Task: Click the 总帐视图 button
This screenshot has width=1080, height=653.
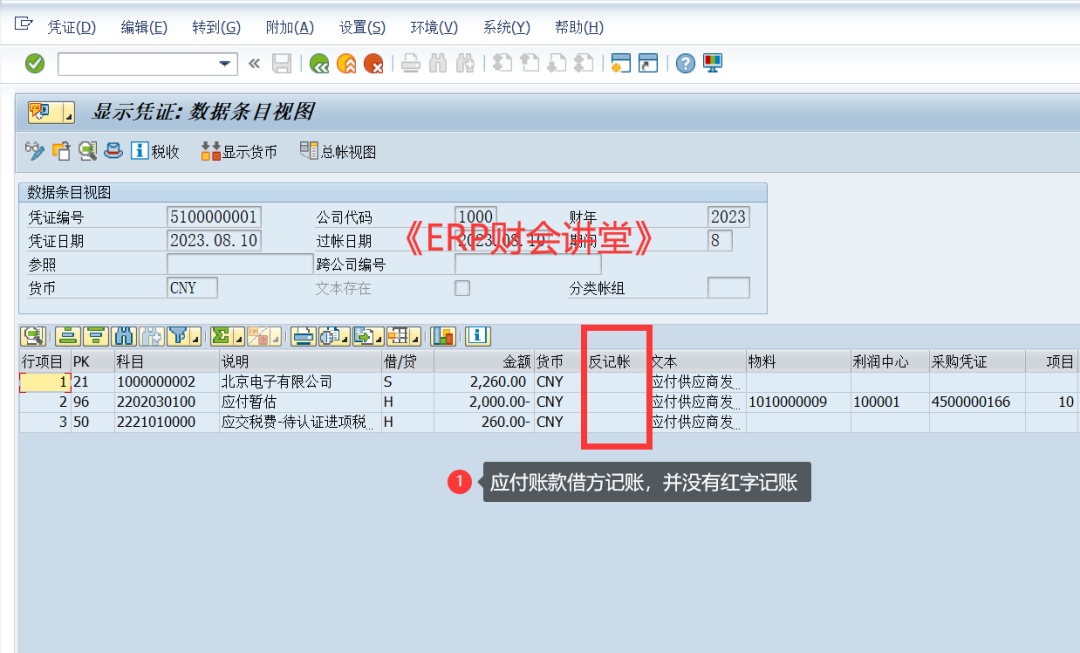Action: click(x=338, y=152)
